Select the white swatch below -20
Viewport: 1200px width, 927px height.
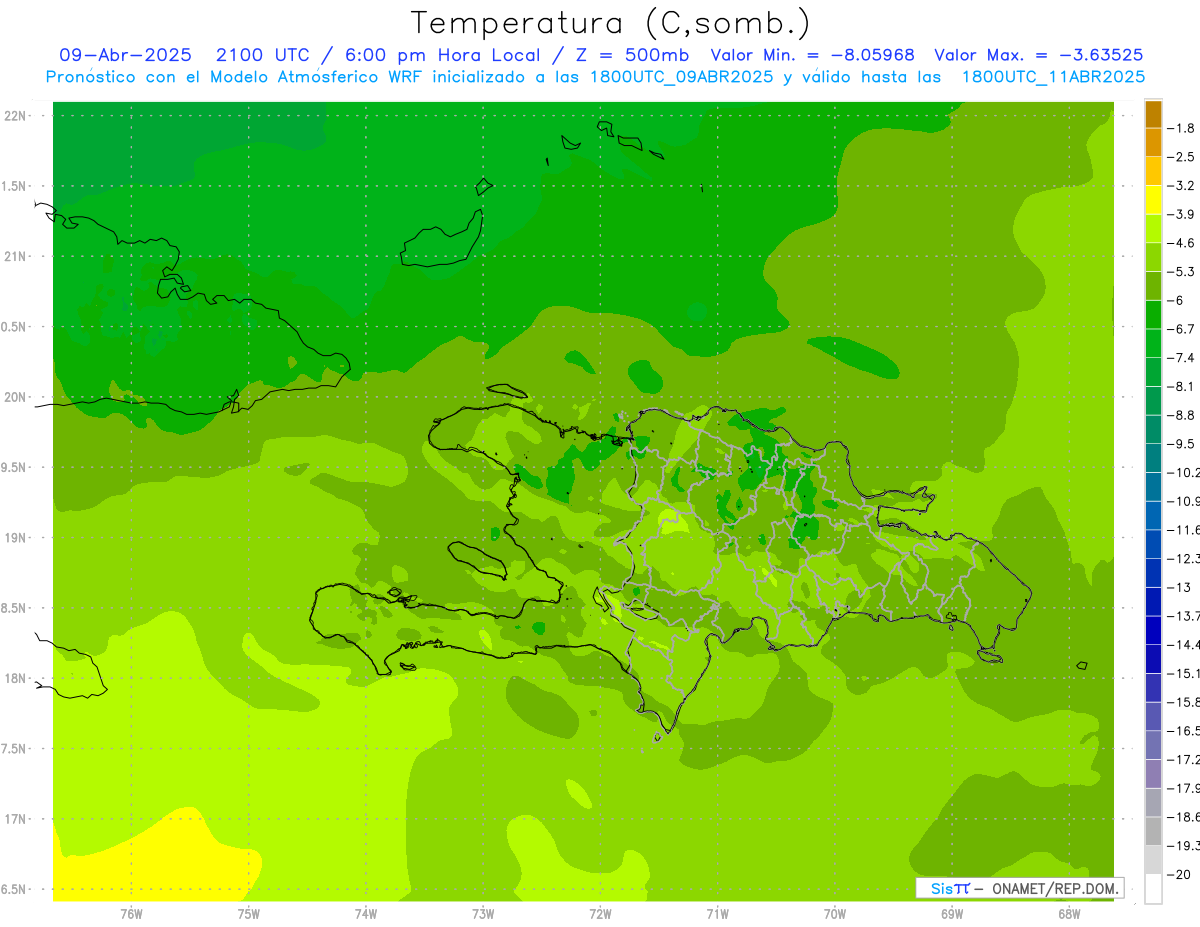[x=1153, y=889]
